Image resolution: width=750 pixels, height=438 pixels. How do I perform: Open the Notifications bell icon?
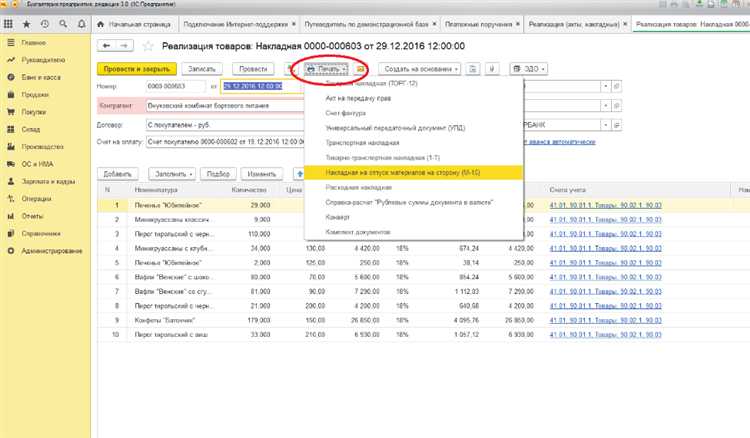pyautogui.click(x=81, y=24)
